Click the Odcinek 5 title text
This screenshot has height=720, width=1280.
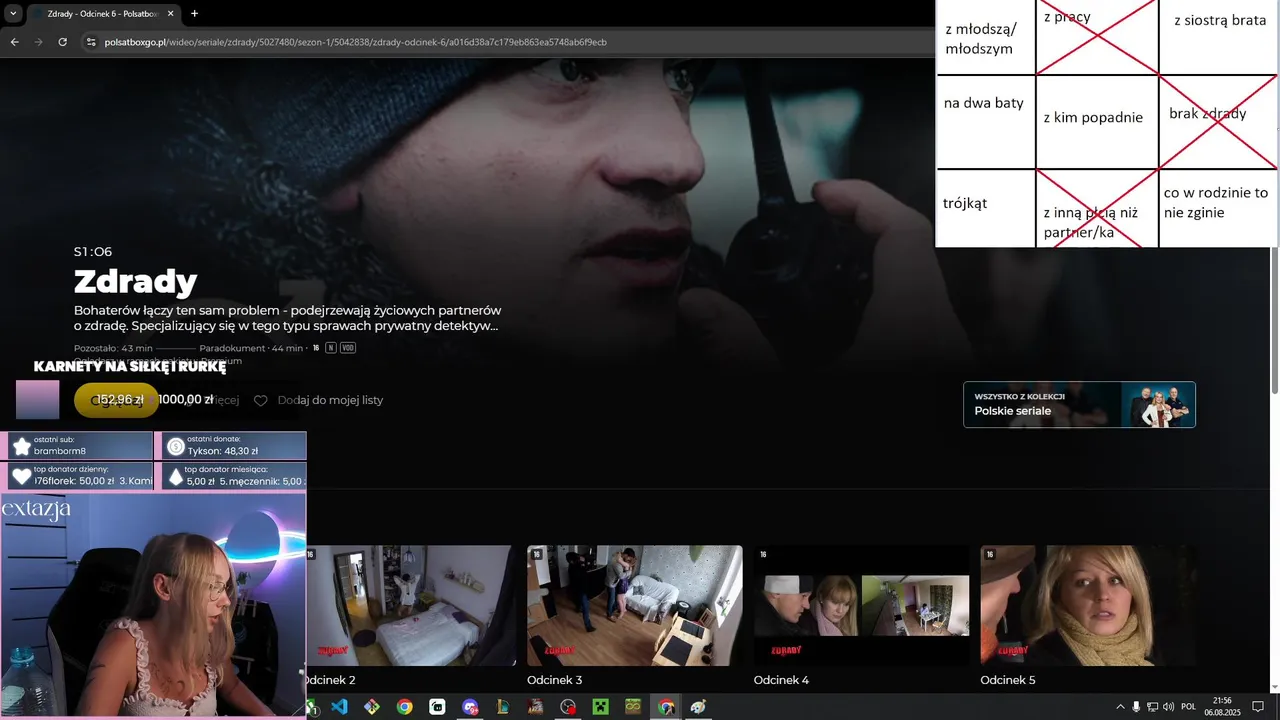(x=1008, y=680)
